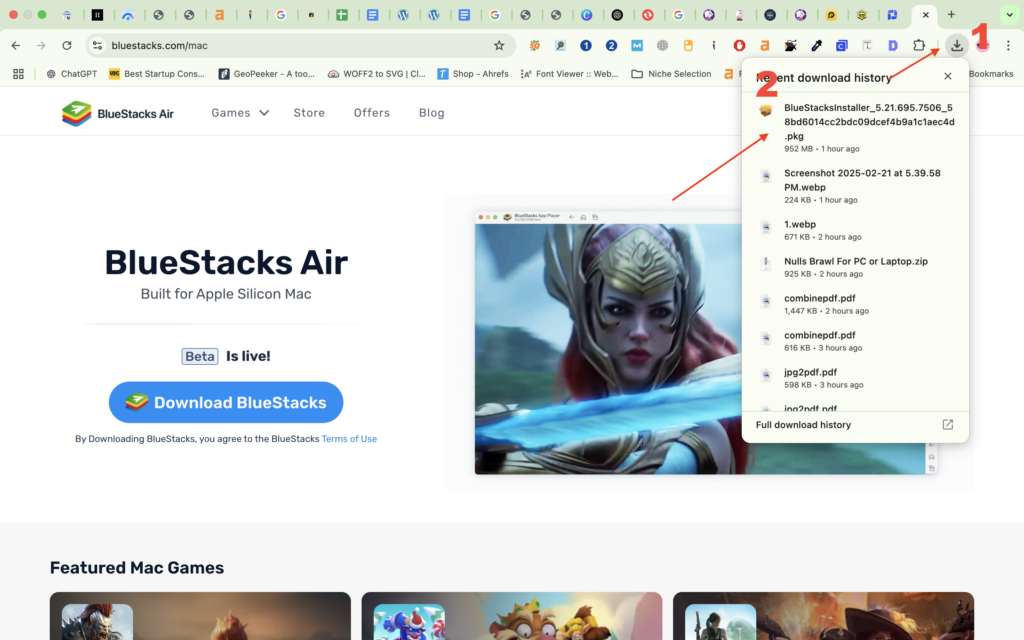Open BlueStacksInstaller_5.21.695.7506 pkg download

(x=856, y=128)
